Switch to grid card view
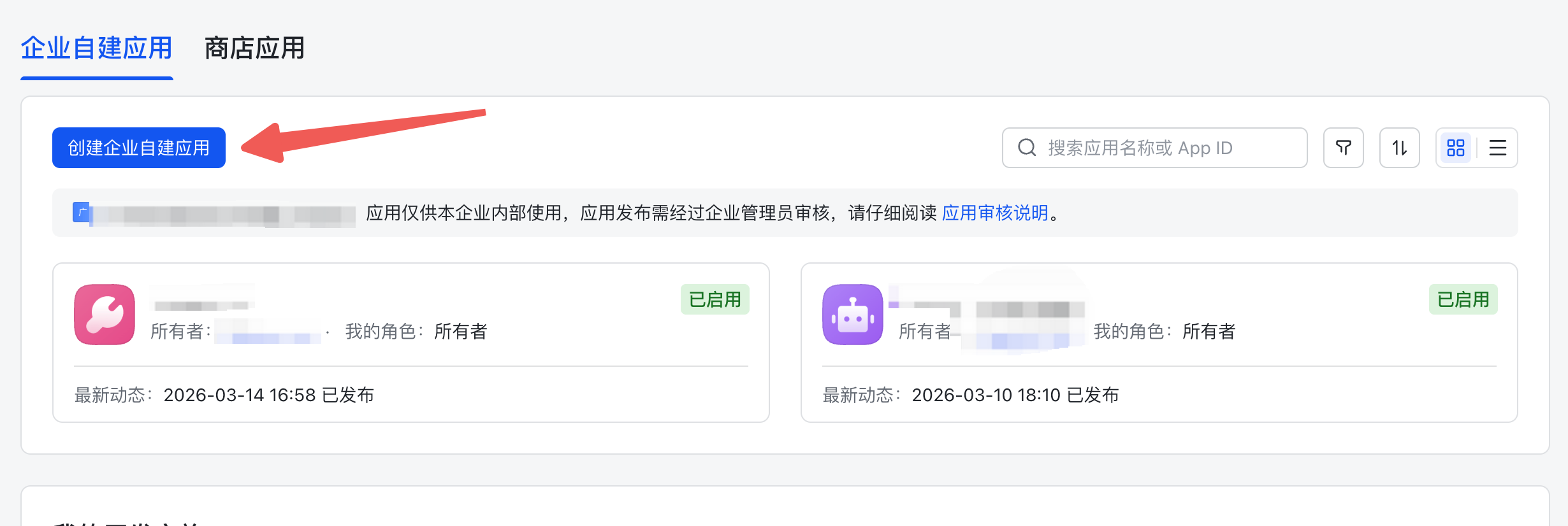This screenshot has width=1568, height=526. tap(1455, 148)
